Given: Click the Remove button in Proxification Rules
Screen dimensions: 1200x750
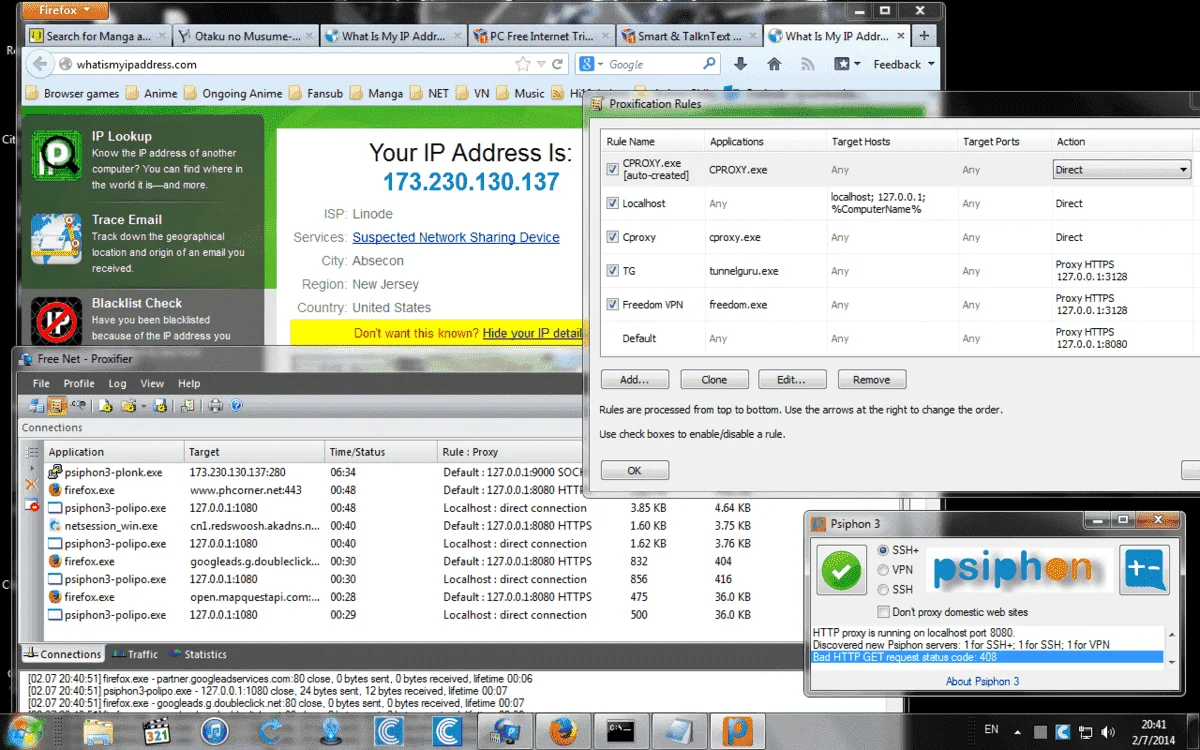Looking at the screenshot, I should pos(872,380).
